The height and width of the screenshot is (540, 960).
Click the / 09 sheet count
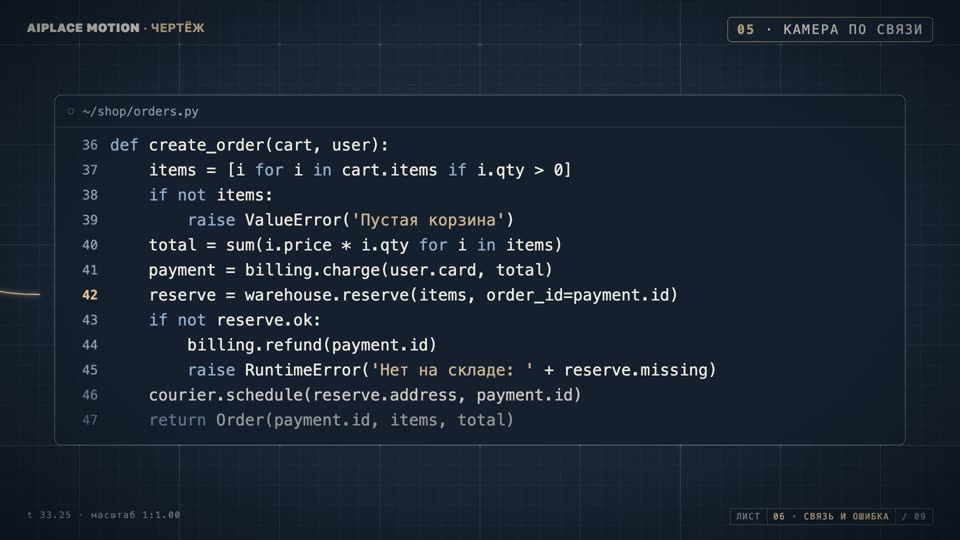913,517
